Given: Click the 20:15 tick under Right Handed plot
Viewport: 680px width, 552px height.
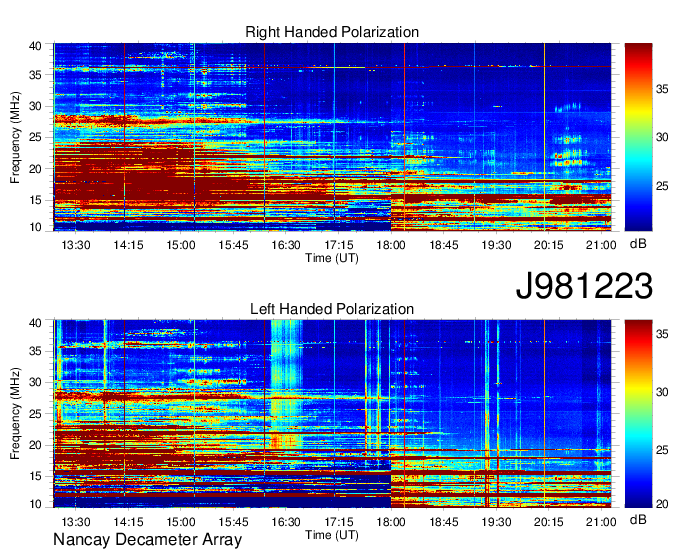Looking at the screenshot, I should (x=549, y=245).
